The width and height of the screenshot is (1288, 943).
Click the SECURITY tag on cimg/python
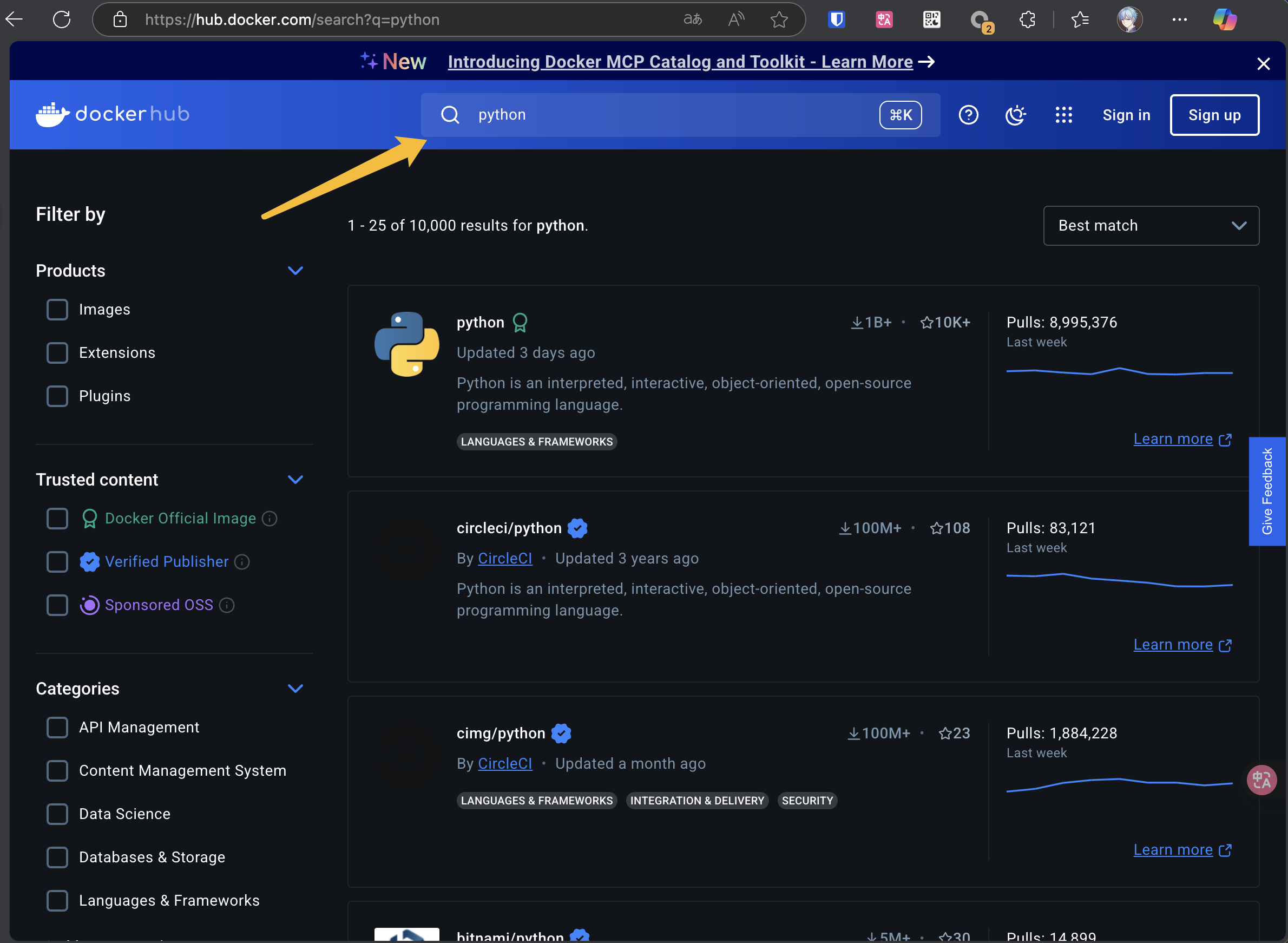[807, 801]
